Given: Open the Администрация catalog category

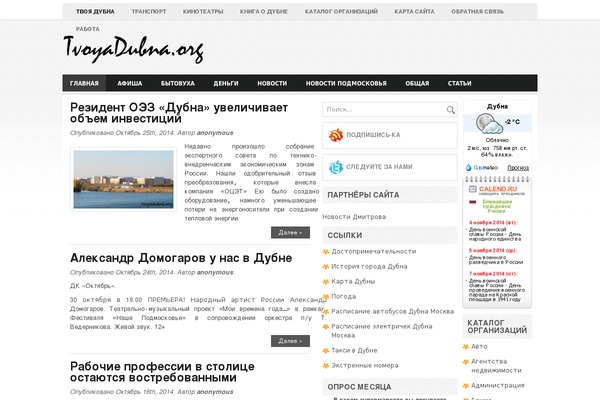Looking at the screenshot, I should 497,386.
